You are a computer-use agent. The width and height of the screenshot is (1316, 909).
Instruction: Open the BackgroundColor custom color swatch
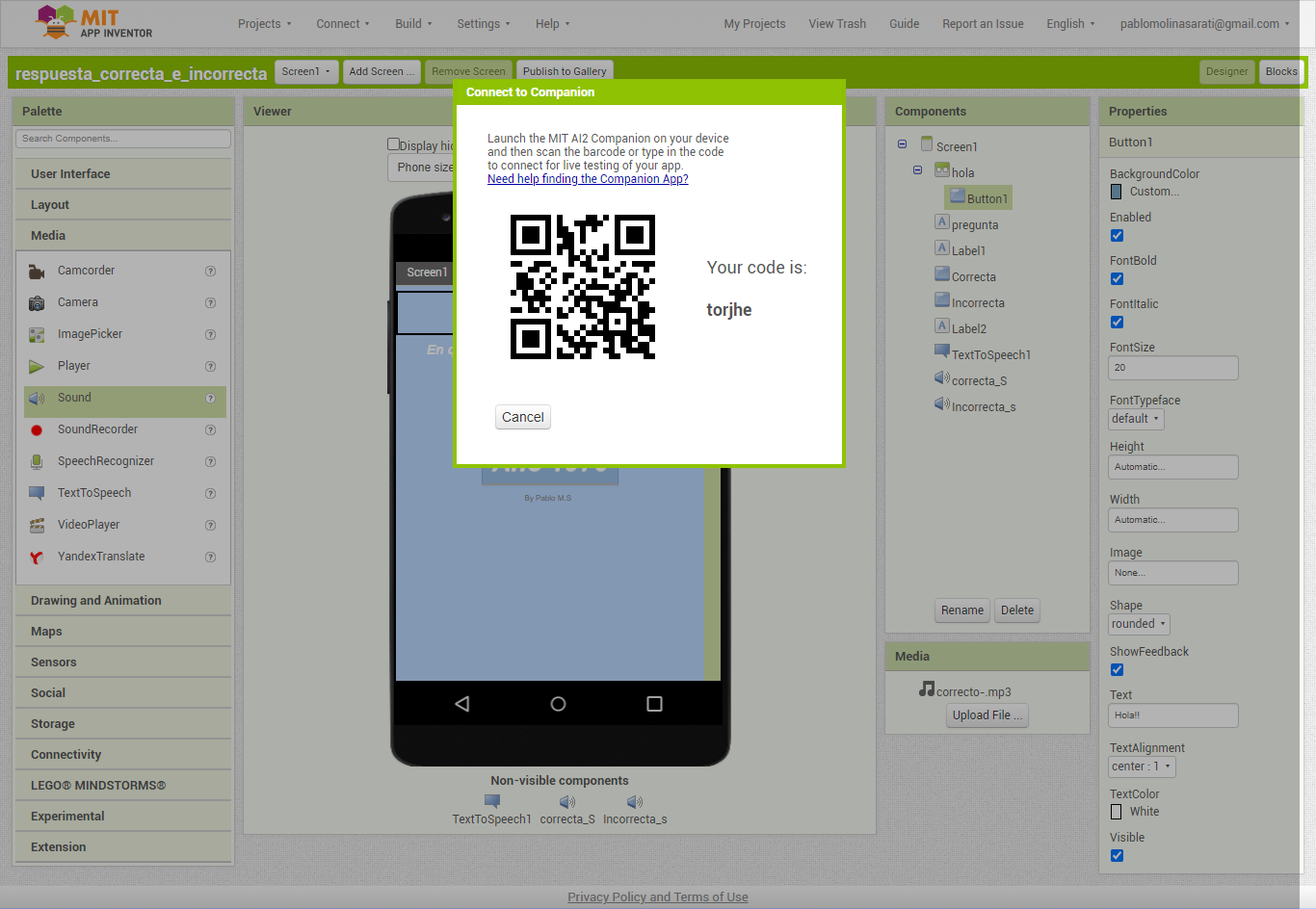click(1117, 192)
